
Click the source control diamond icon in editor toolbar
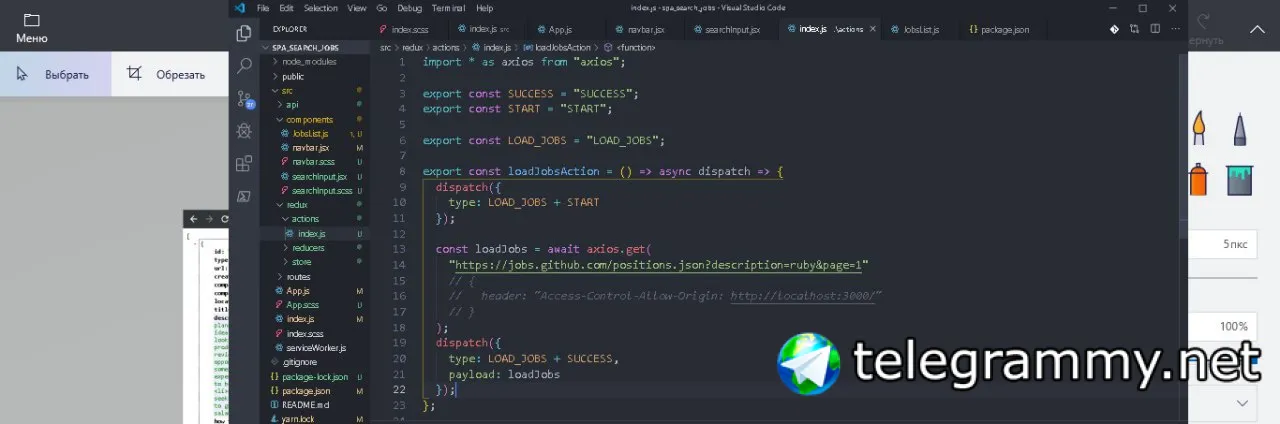[x=1114, y=30]
